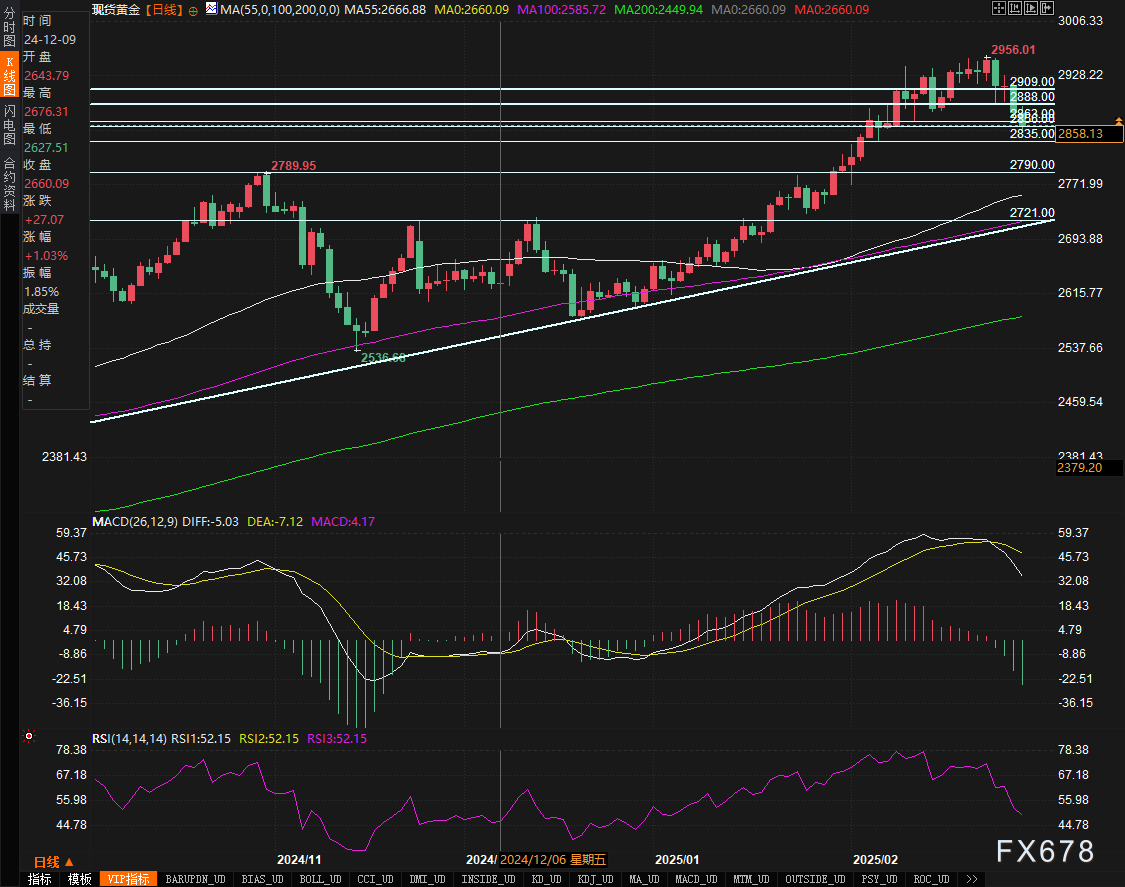Click the red sun marker icon near RSI
Image resolution: width=1125 pixels, height=887 pixels.
29,737
